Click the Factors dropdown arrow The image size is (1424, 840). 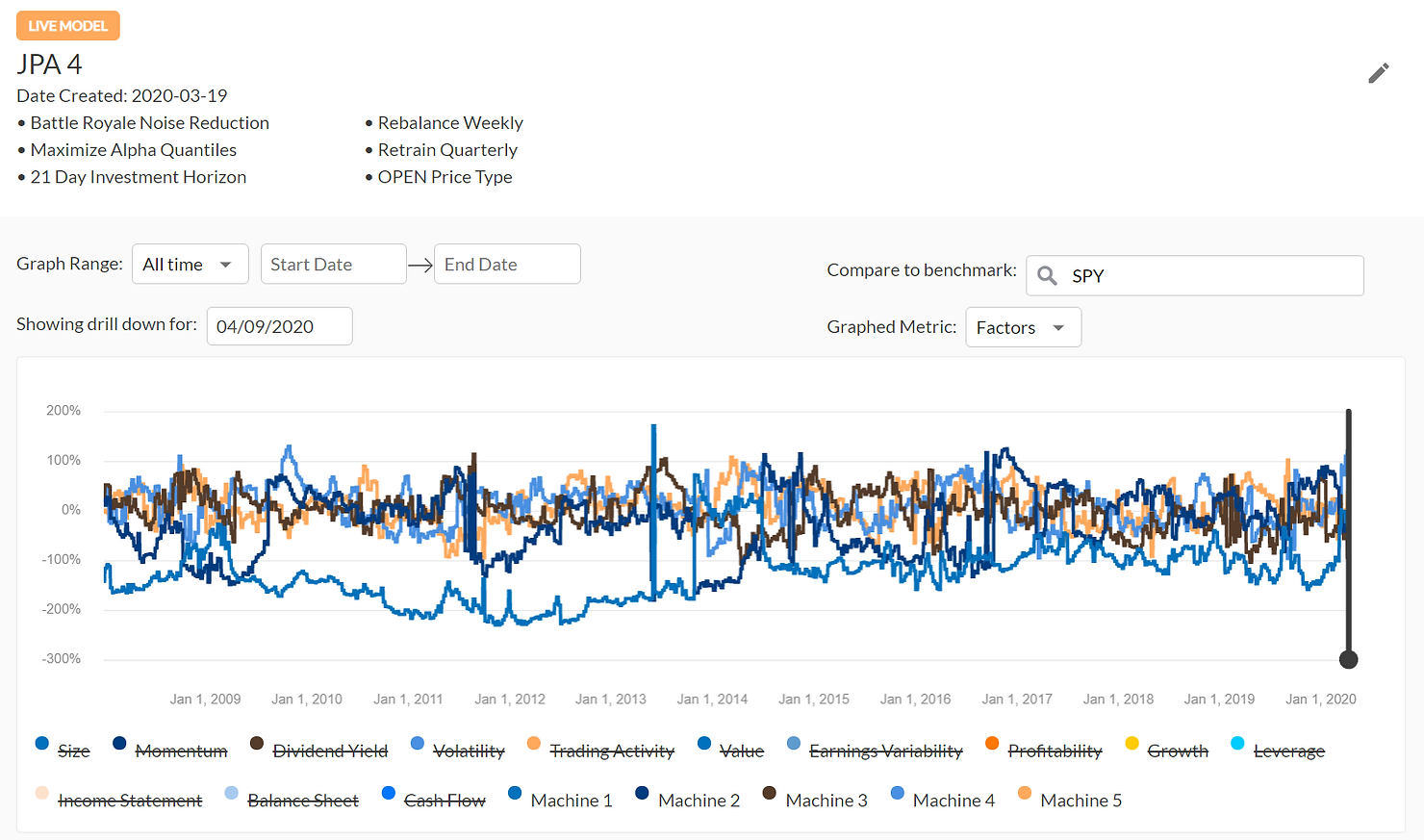pyautogui.click(x=1058, y=328)
